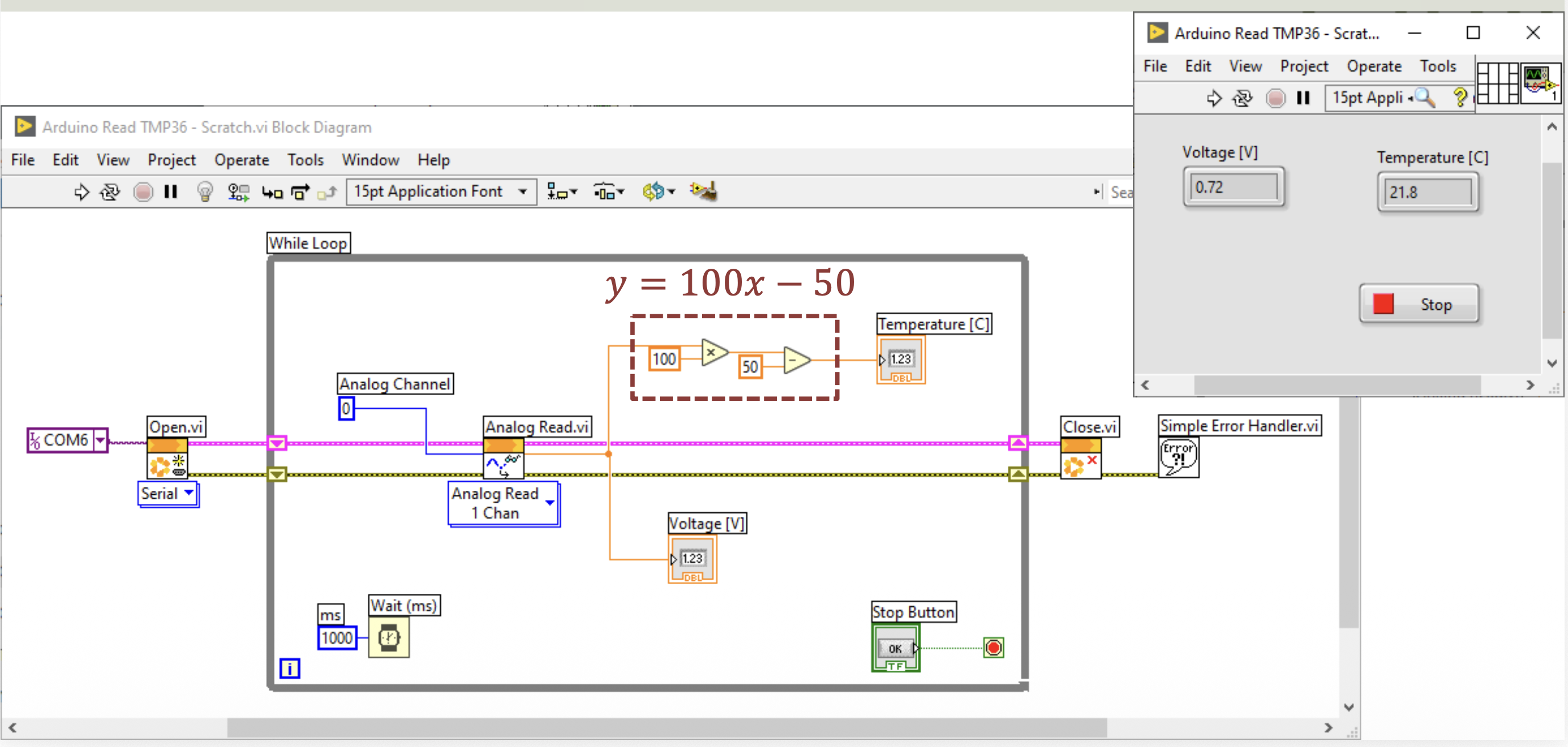
Task: Toggle Highlight Execution light bulb
Action: (x=205, y=192)
